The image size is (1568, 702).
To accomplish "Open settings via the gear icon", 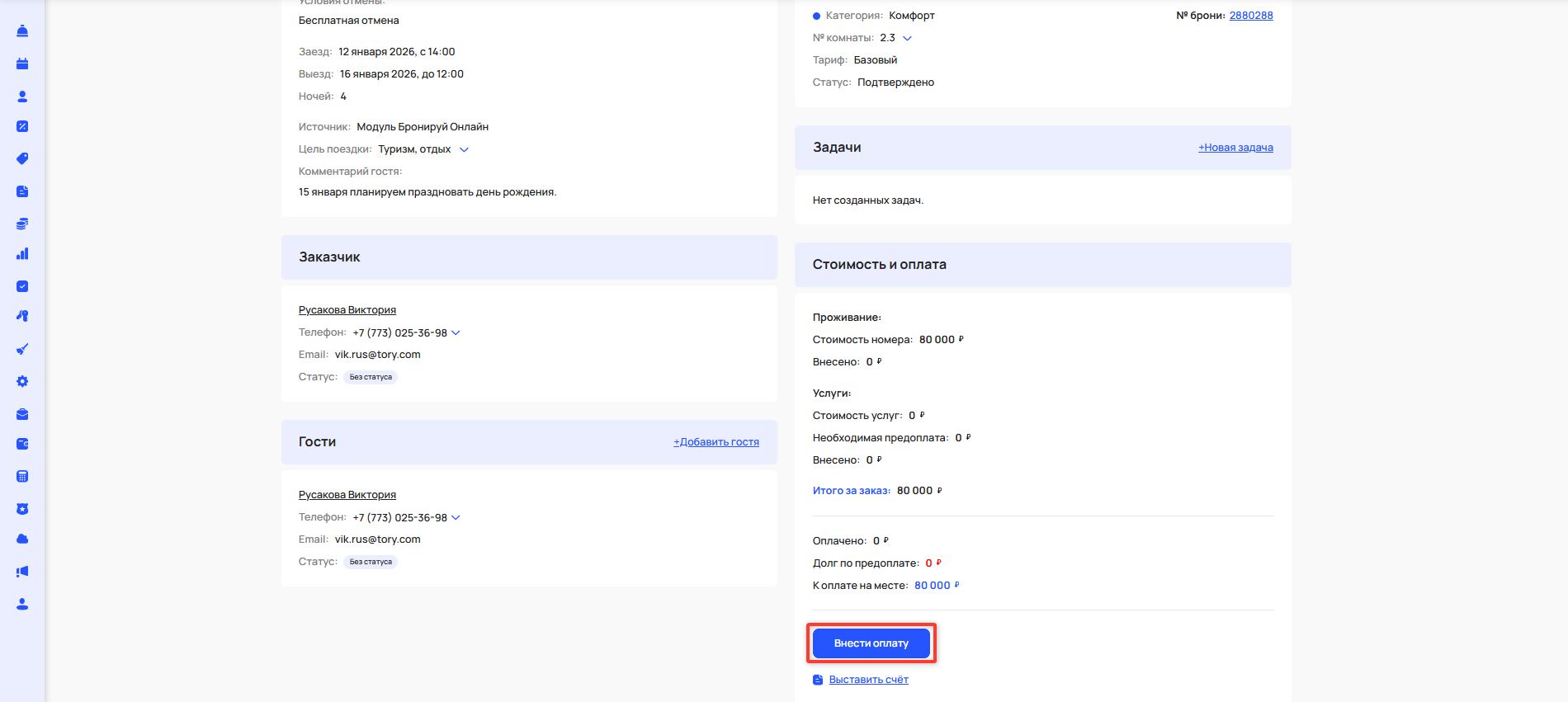I will click(22, 381).
